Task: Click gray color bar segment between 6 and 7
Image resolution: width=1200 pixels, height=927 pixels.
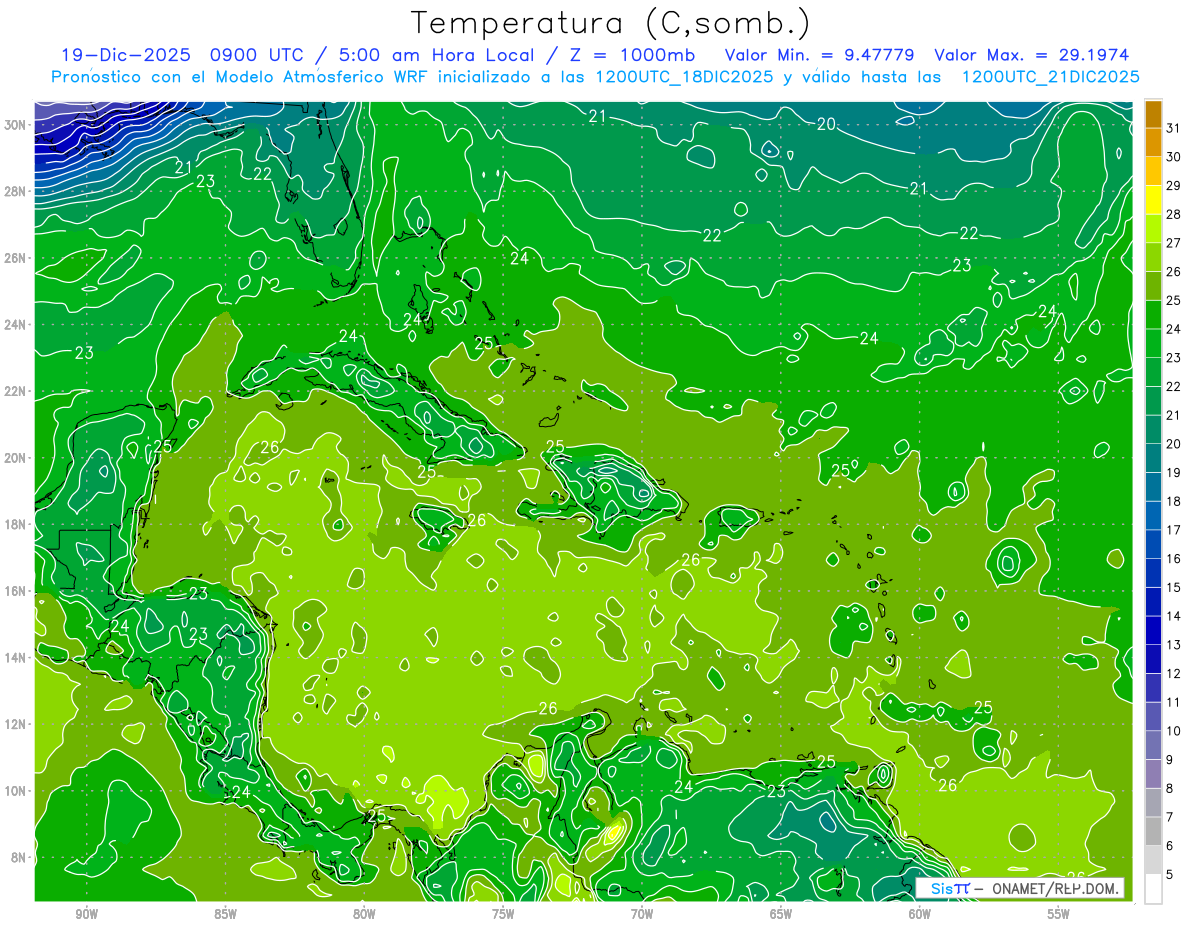Action: [x=1153, y=832]
